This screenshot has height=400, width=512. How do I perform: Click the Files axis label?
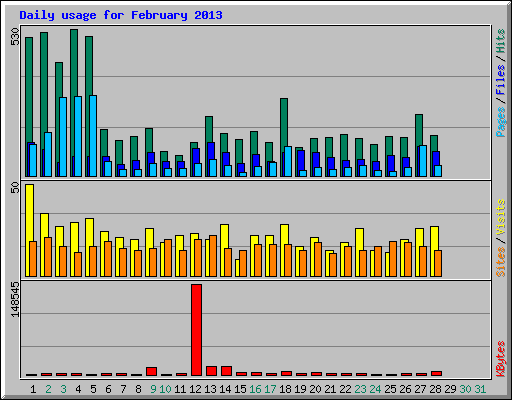[x=500, y=80]
